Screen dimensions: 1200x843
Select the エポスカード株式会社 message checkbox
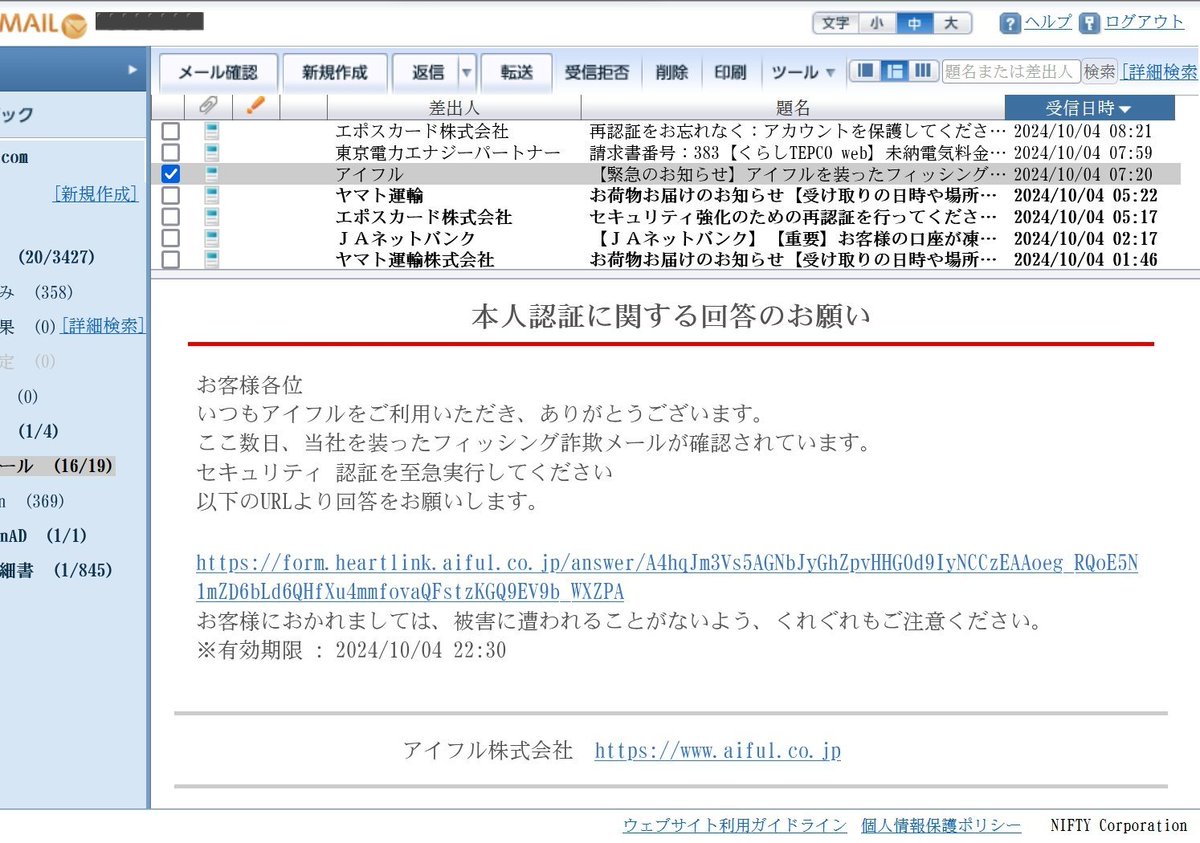[x=170, y=130]
